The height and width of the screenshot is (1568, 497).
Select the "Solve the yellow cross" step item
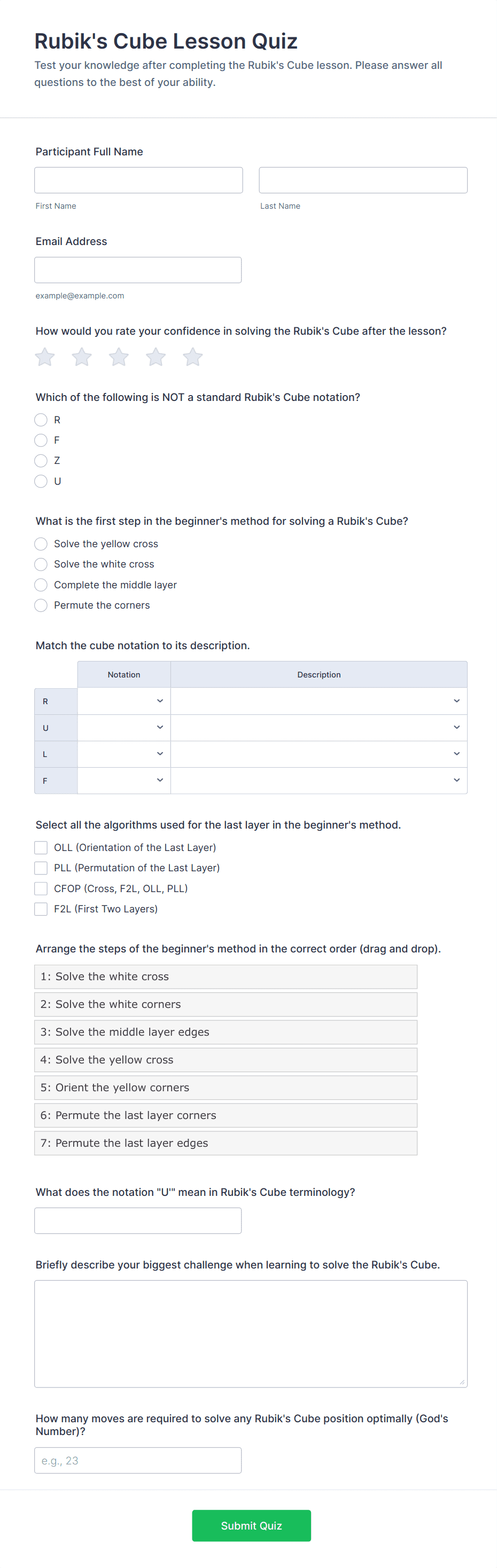pos(226,1060)
